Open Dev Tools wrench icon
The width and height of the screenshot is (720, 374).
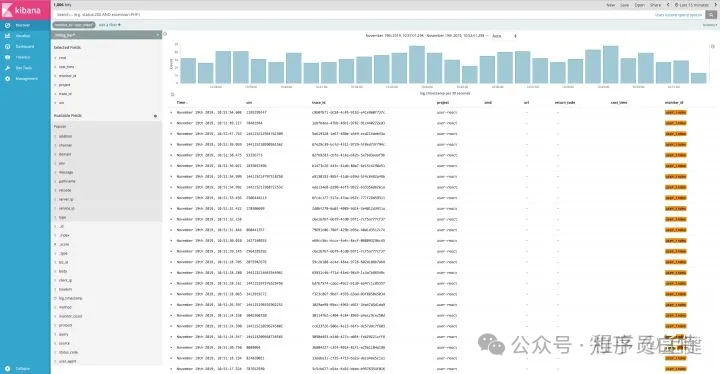pos(8,68)
